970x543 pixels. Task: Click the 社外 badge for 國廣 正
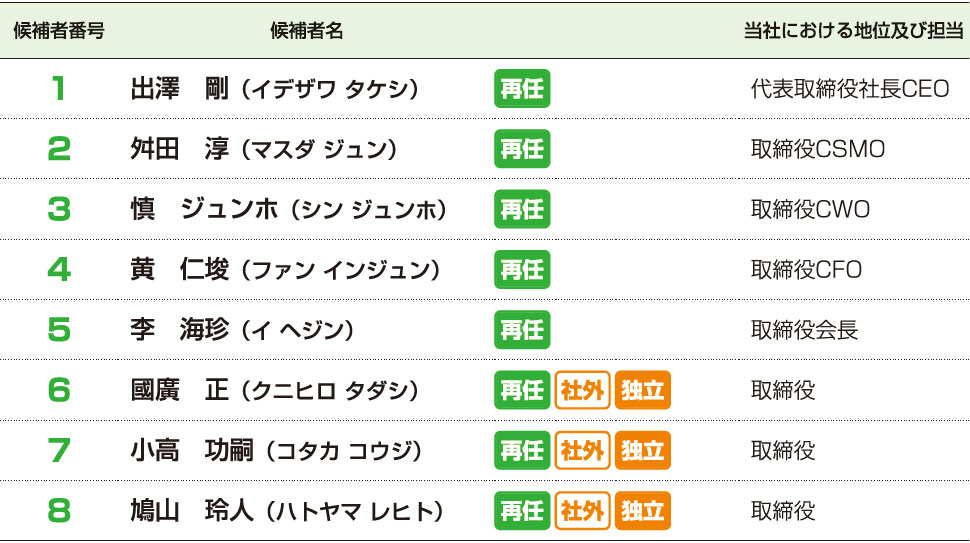pos(582,390)
